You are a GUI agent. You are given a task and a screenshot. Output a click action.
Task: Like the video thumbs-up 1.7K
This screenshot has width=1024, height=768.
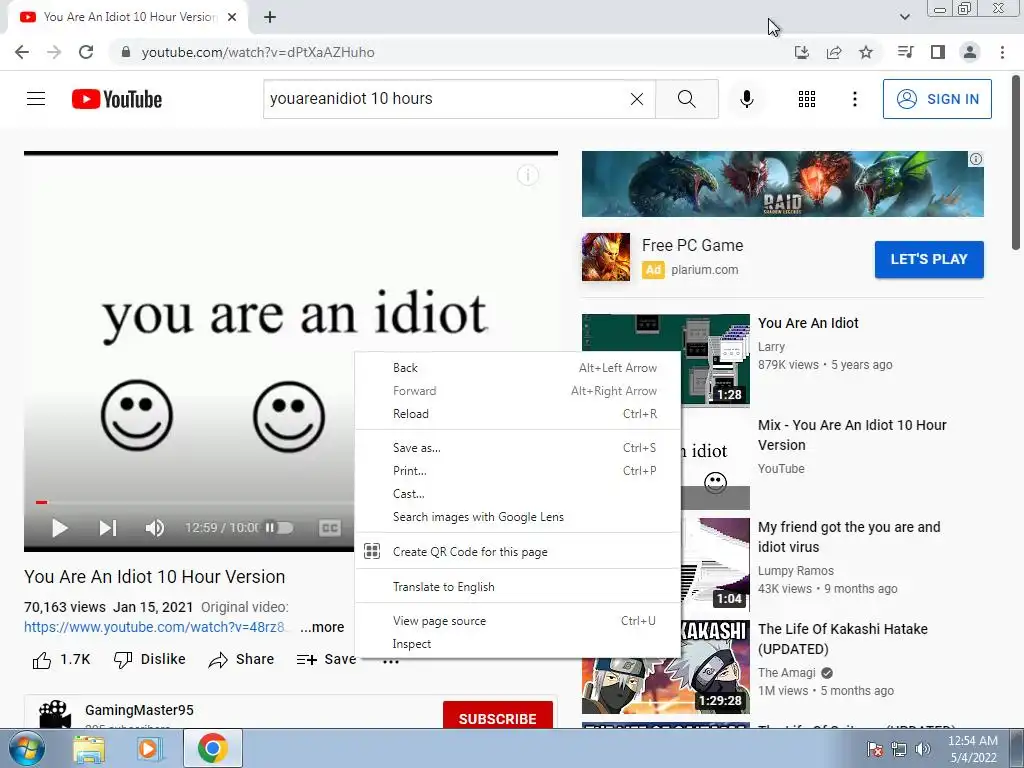click(x=61, y=660)
